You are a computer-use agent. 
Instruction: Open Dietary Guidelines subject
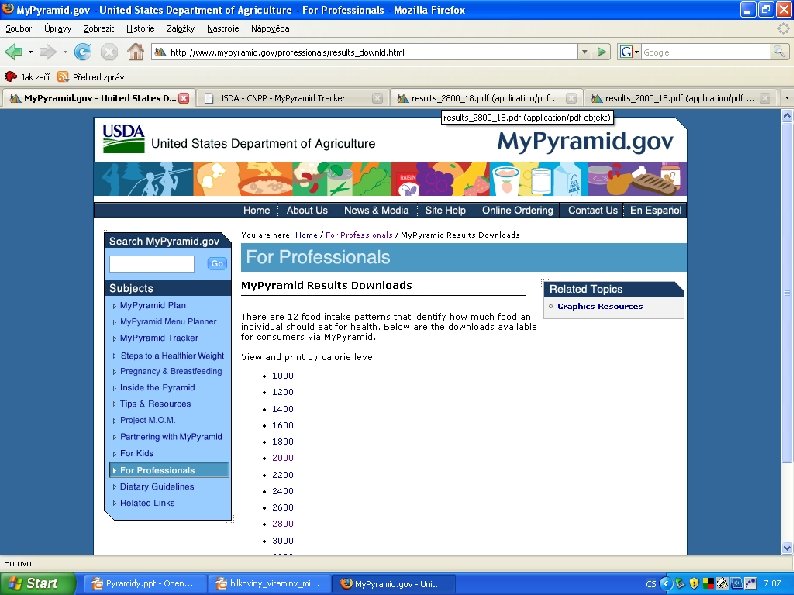pos(157,487)
